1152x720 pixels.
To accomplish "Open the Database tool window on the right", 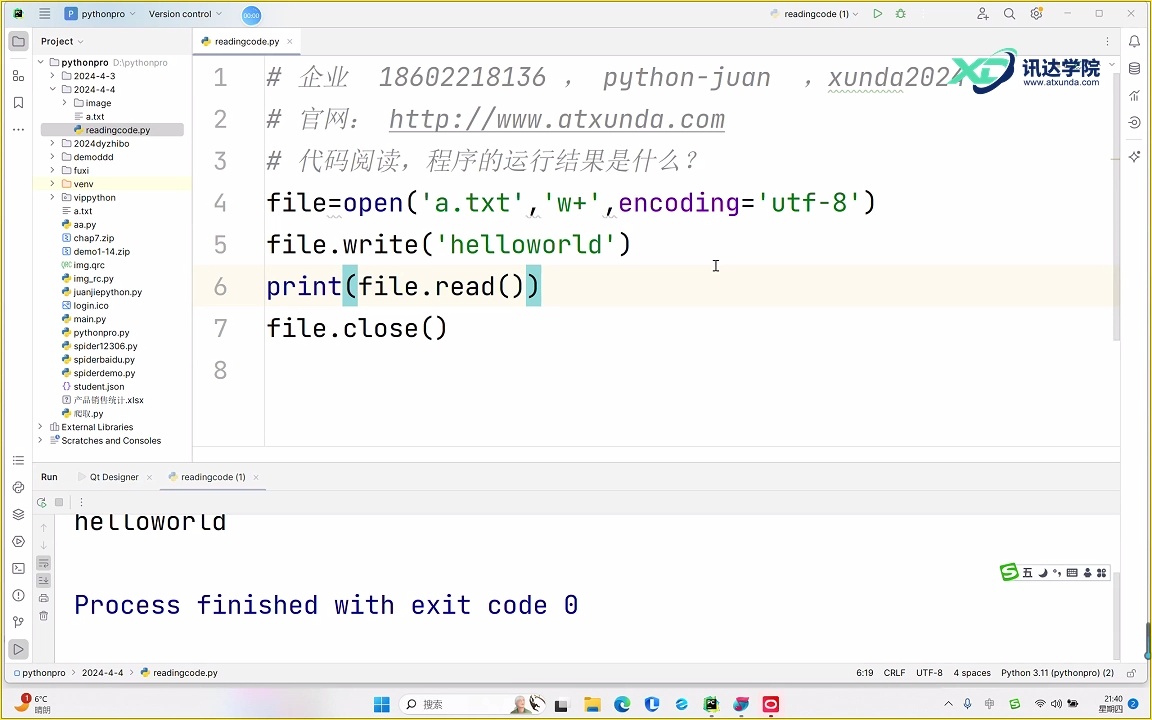I will [x=1135, y=68].
